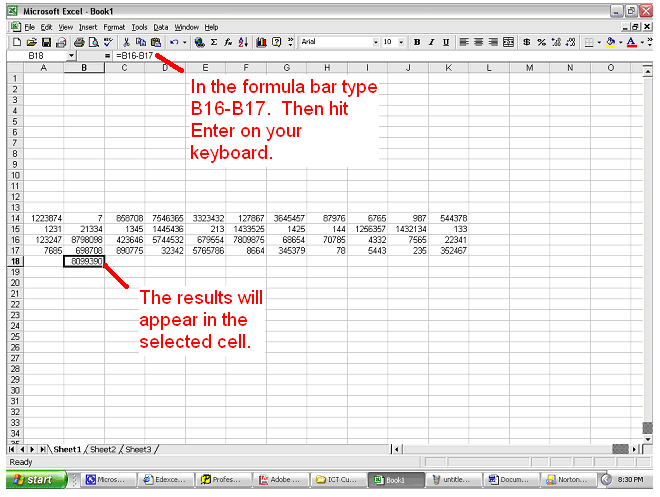
Task: Open the Format menu
Action: coord(114,27)
